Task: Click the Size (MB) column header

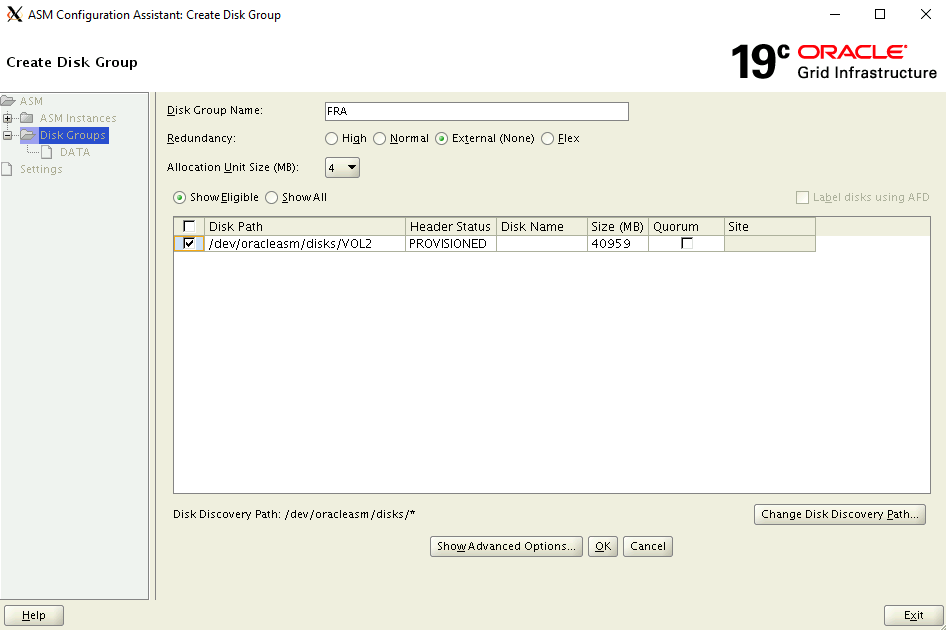Action: 618,226
